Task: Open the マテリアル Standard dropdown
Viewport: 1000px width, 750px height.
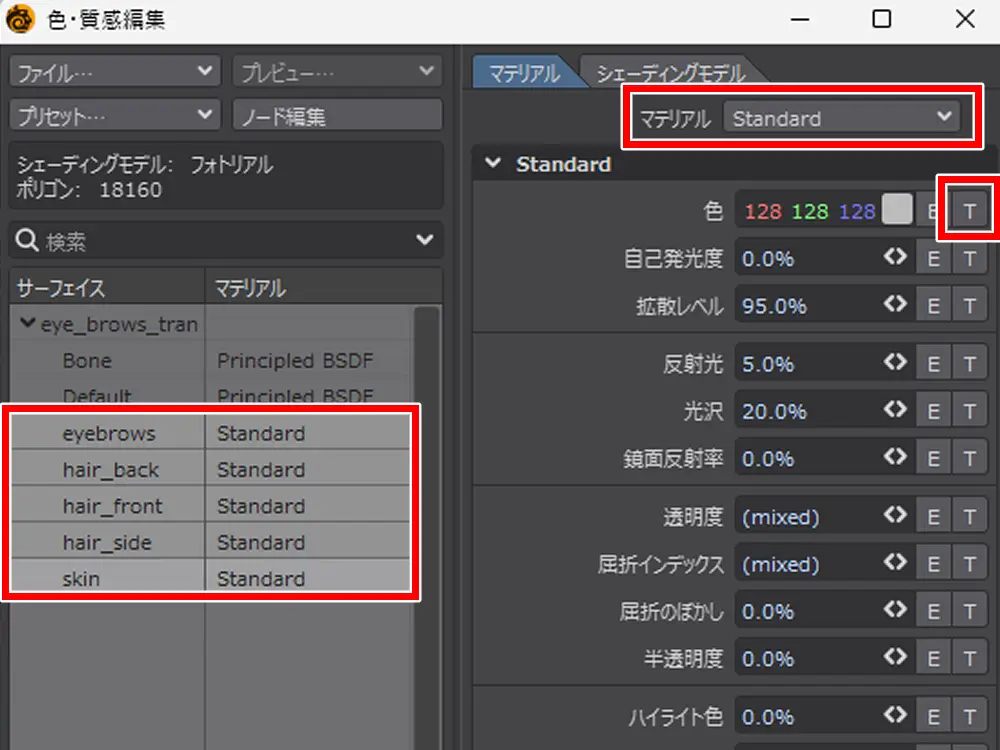Action: (841, 118)
